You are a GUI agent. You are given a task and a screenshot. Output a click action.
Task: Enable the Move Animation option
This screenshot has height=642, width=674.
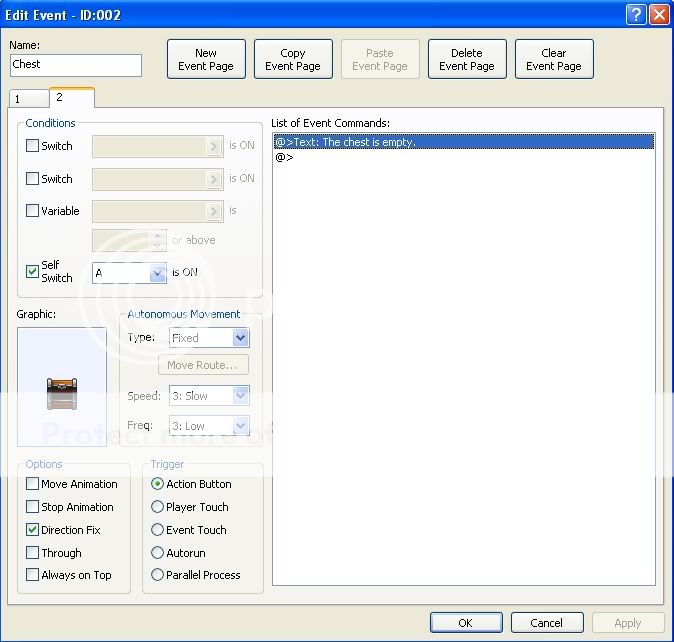33,484
